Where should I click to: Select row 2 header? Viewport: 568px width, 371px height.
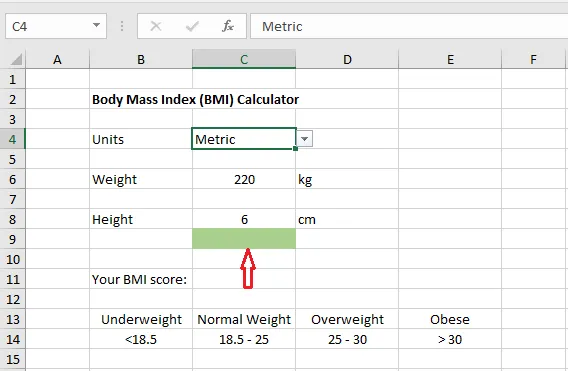[x=13, y=99]
